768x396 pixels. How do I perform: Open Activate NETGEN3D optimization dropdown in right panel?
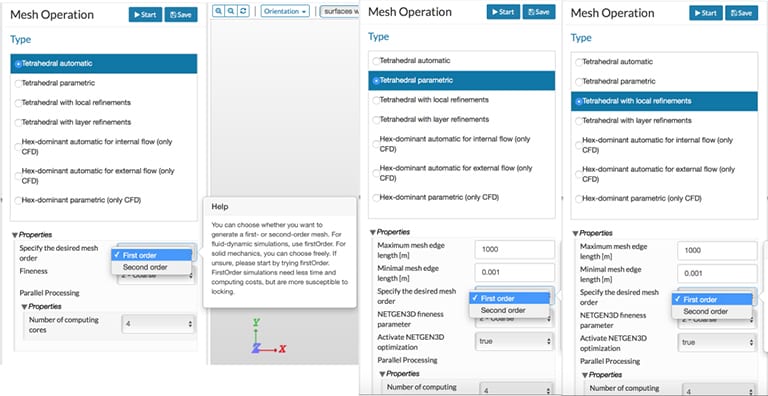717,342
